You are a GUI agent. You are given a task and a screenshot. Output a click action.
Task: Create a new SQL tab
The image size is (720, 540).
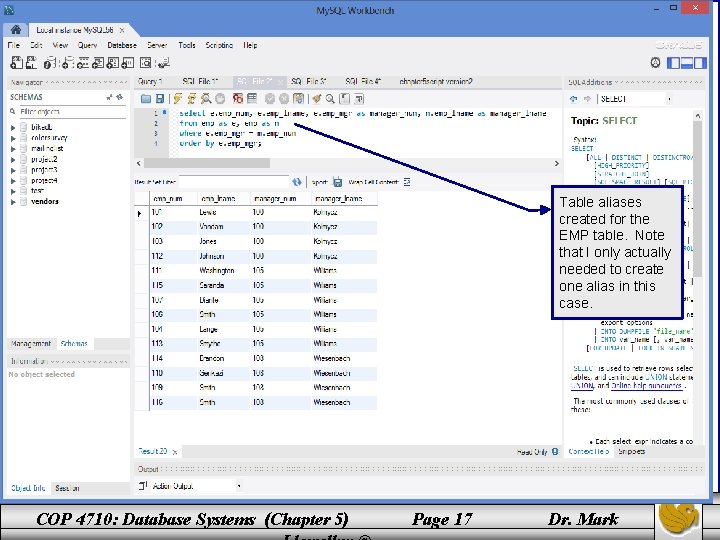pos(17,63)
